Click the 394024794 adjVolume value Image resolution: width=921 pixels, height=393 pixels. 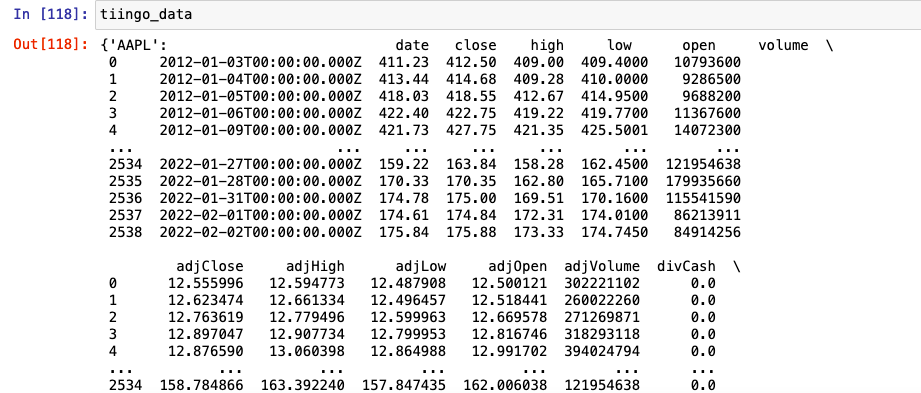click(601, 351)
